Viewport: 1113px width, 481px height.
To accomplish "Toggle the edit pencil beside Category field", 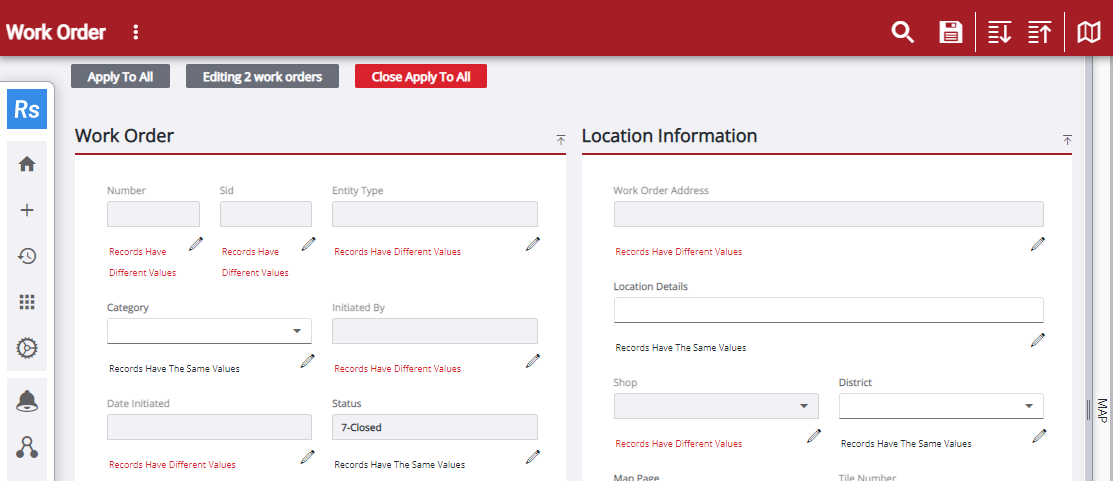I will pos(308,361).
